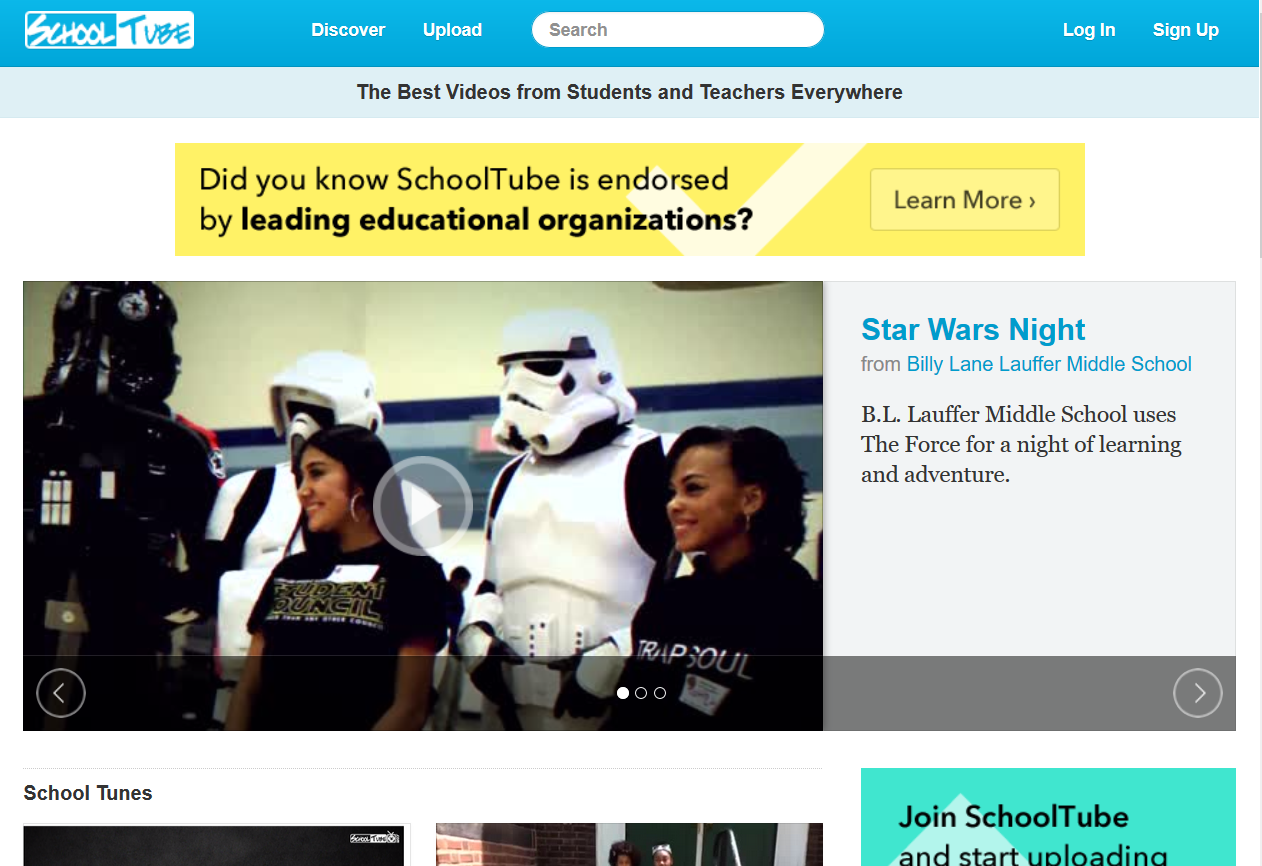Open the Upload page
This screenshot has width=1262, height=866.
tap(452, 30)
